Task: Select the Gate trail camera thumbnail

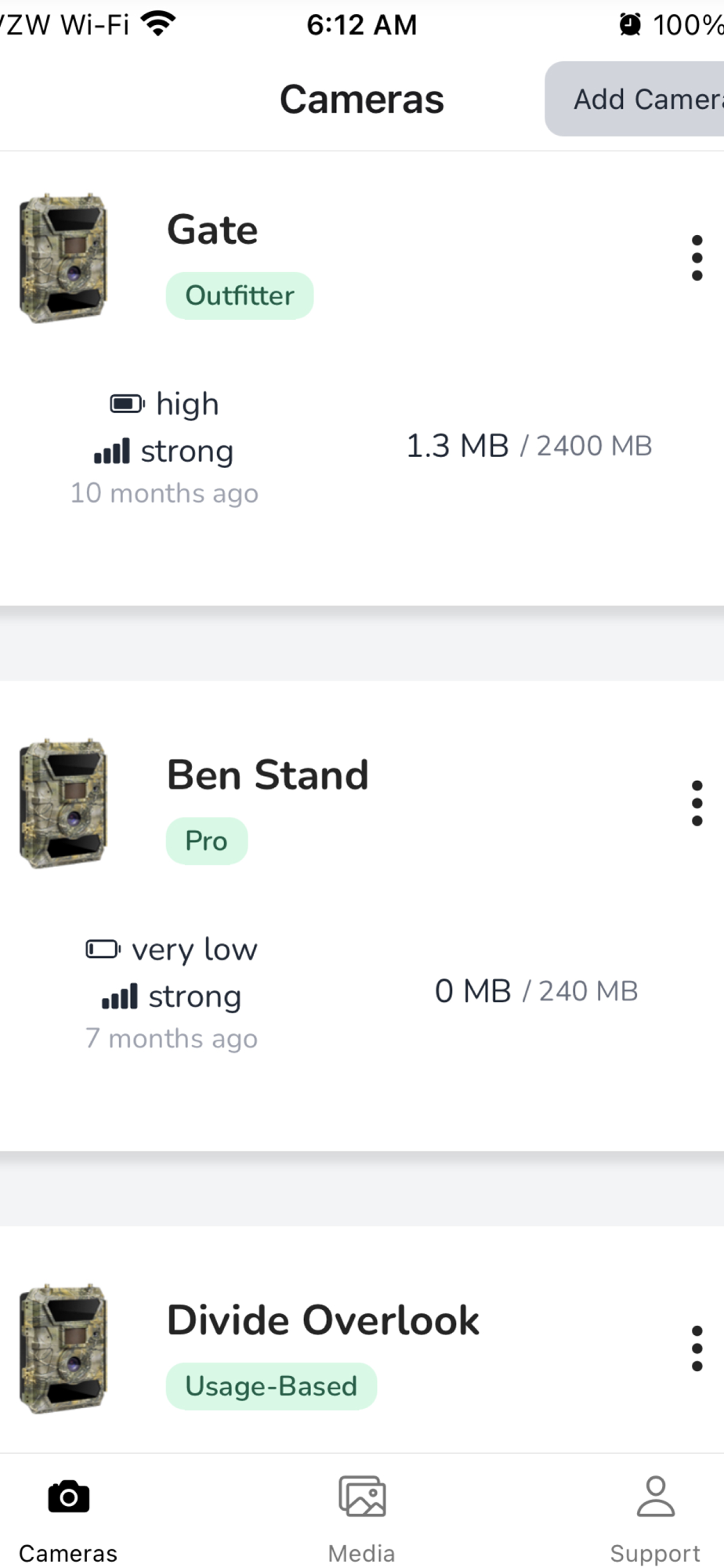Action: (x=63, y=258)
